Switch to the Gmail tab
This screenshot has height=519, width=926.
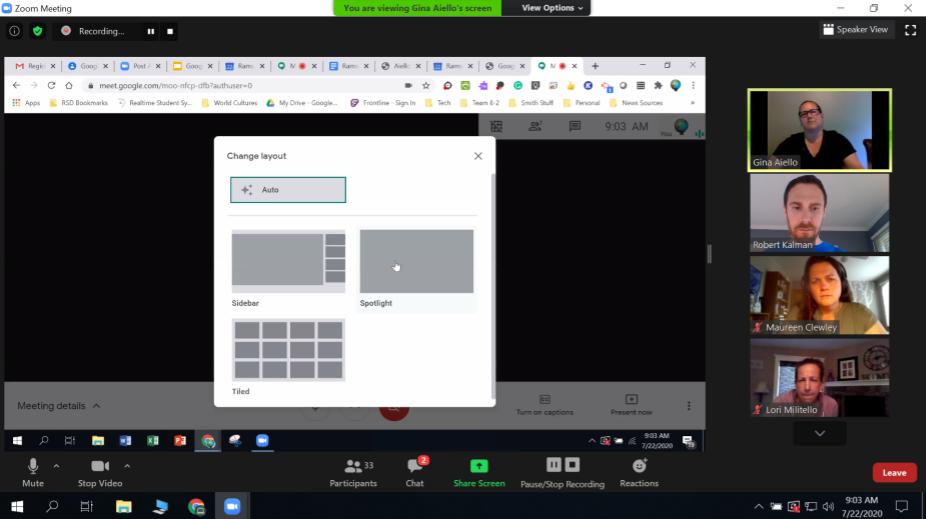click(x=34, y=66)
